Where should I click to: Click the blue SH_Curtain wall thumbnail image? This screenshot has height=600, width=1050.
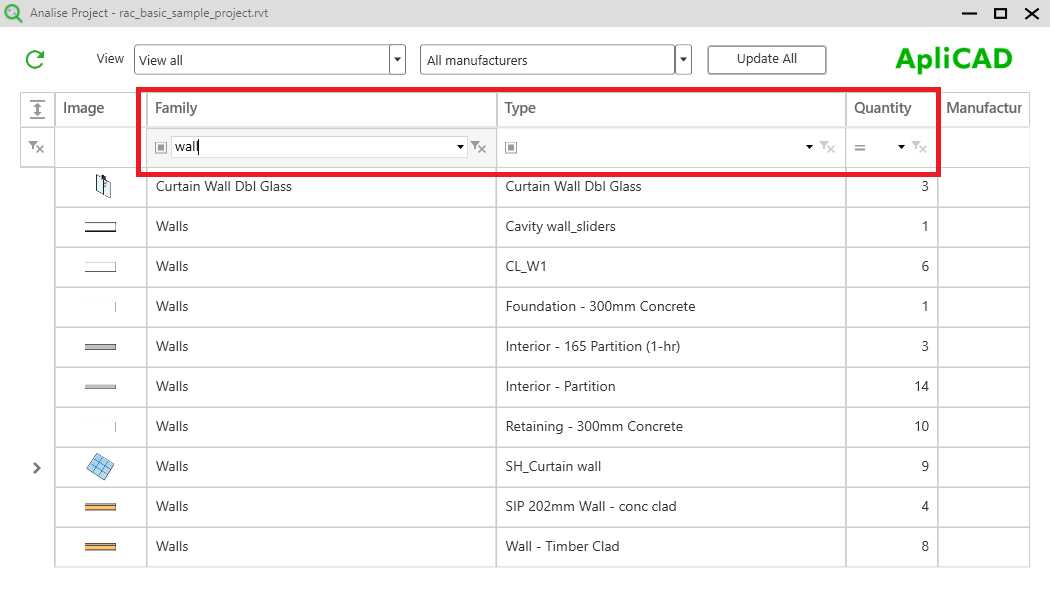100,466
